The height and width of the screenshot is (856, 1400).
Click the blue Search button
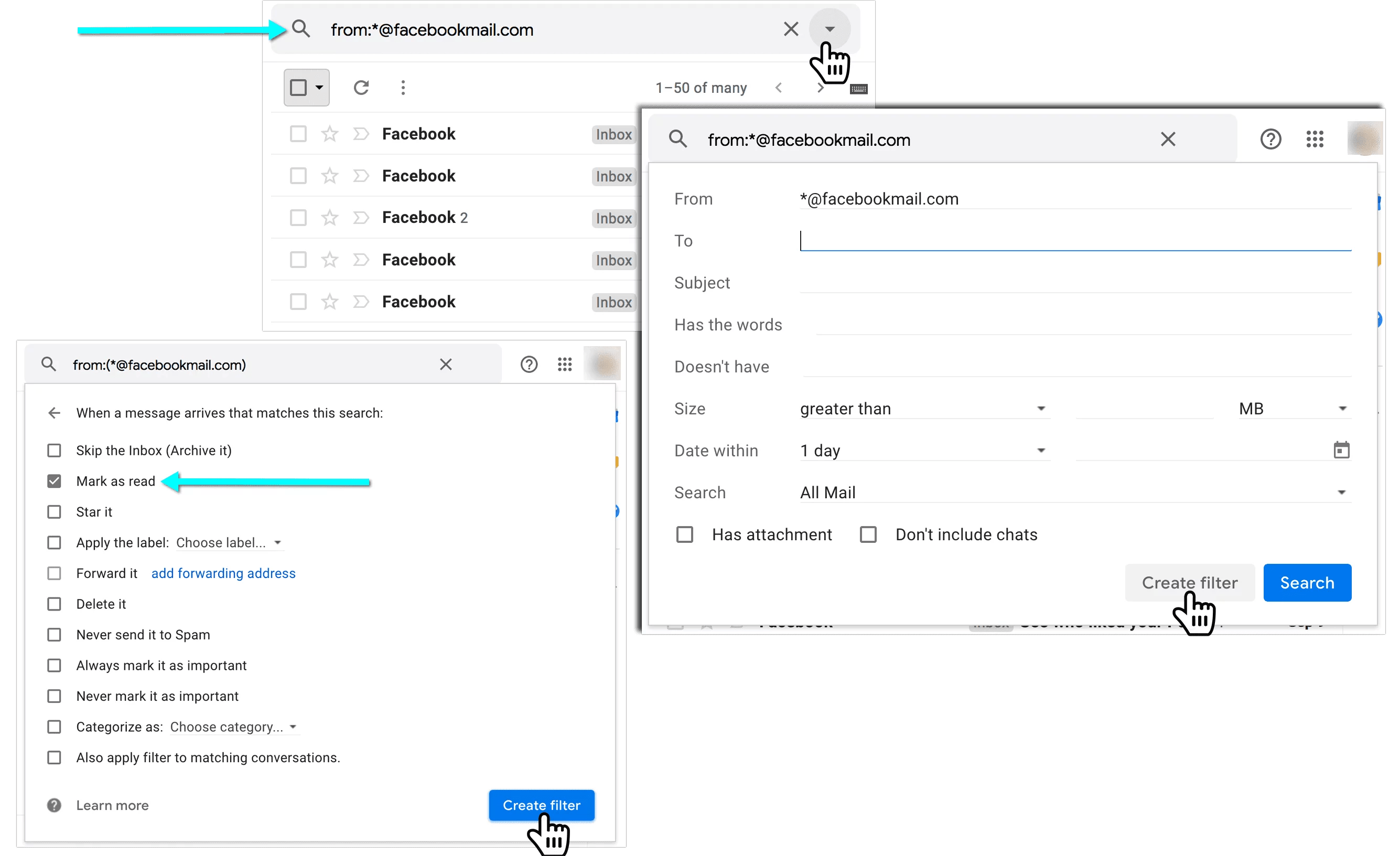[x=1307, y=583]
